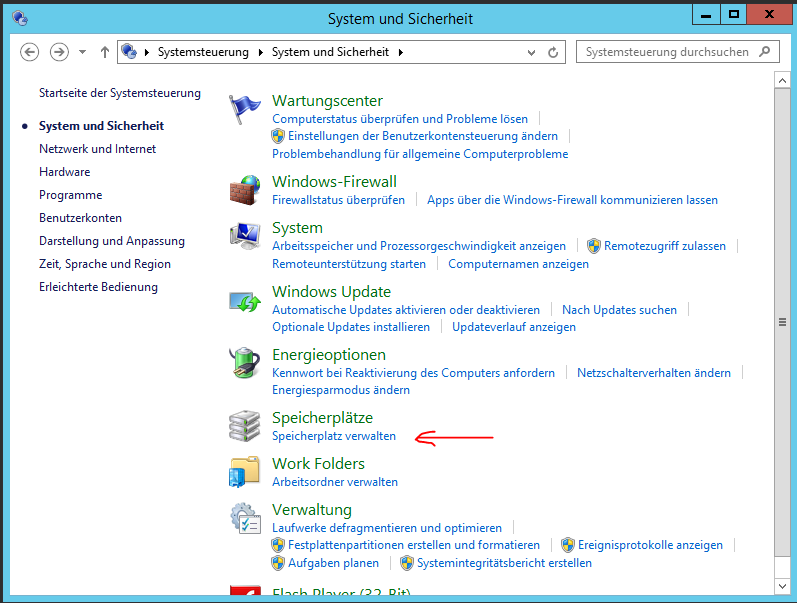
Task: Open Zeit, Sprache und Region
Action: (x=105, y=264)
